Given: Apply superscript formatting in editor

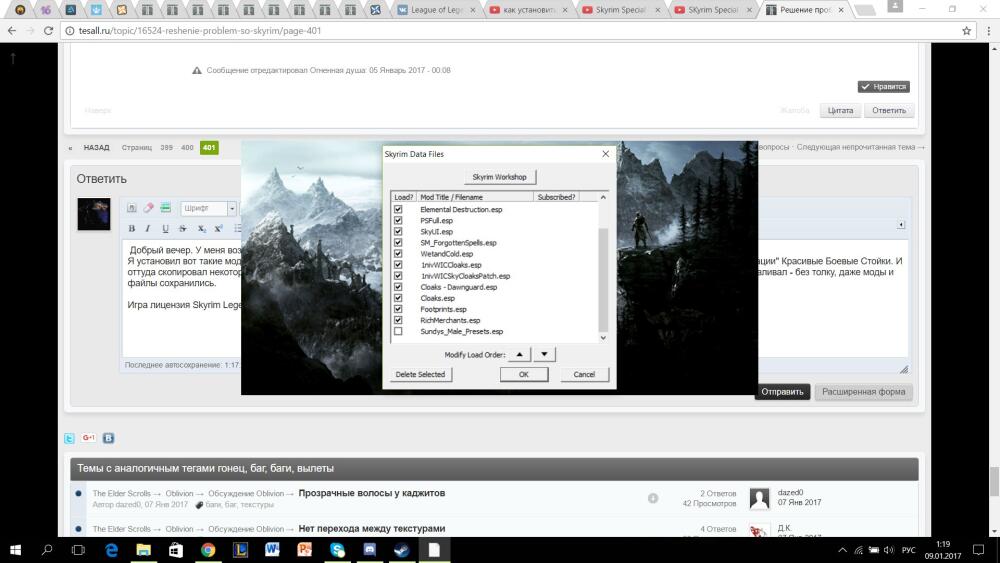Looking at the screenshot, I should coord(218,228).
